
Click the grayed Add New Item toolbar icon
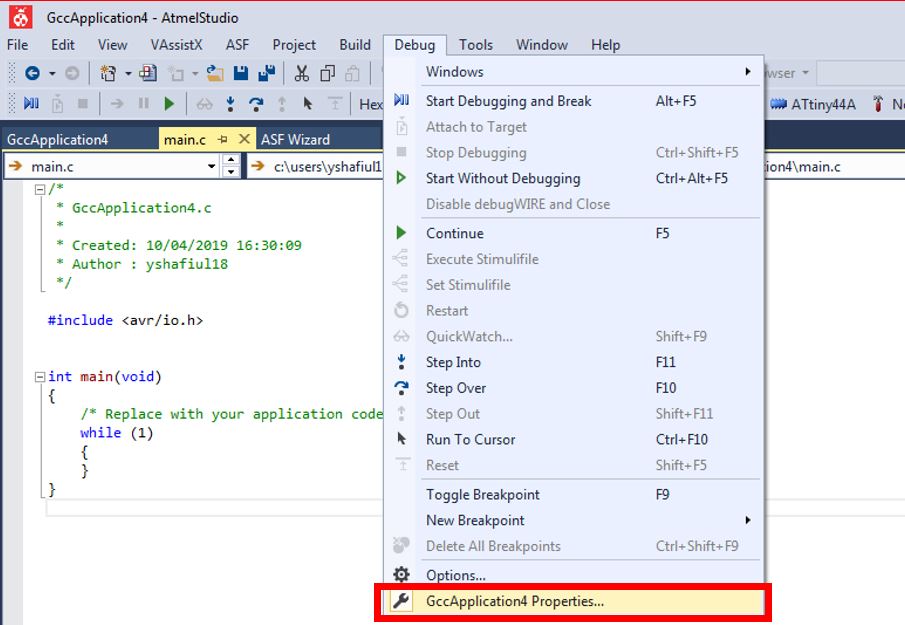click(x=176, y=73)
